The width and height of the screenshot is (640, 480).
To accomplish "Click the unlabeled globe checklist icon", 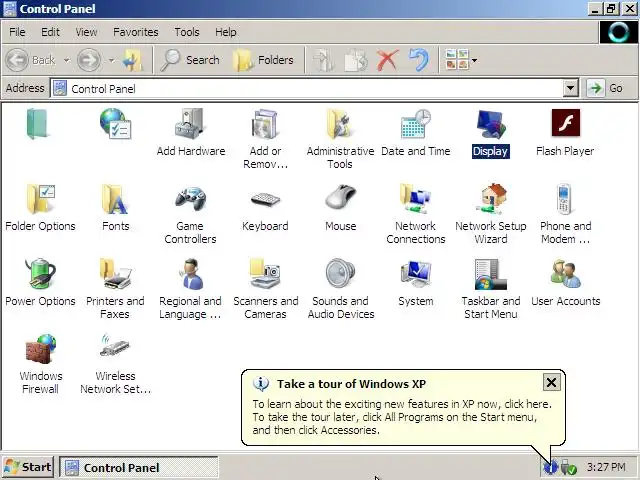I will click(115, 124).
